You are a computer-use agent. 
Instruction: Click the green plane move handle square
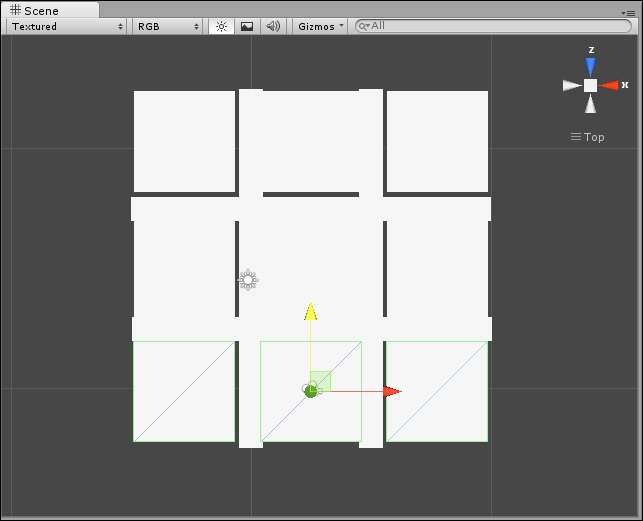(x=321, y=381)
